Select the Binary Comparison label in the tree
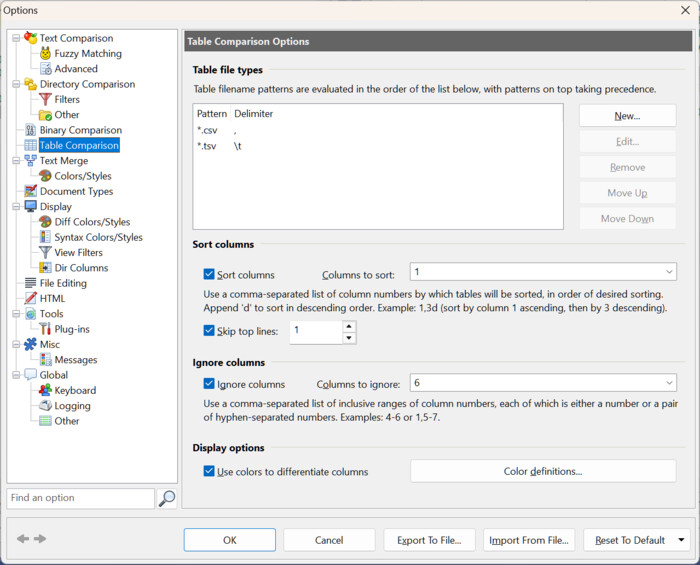Viewport: 700px width, 565px height. 81,130
